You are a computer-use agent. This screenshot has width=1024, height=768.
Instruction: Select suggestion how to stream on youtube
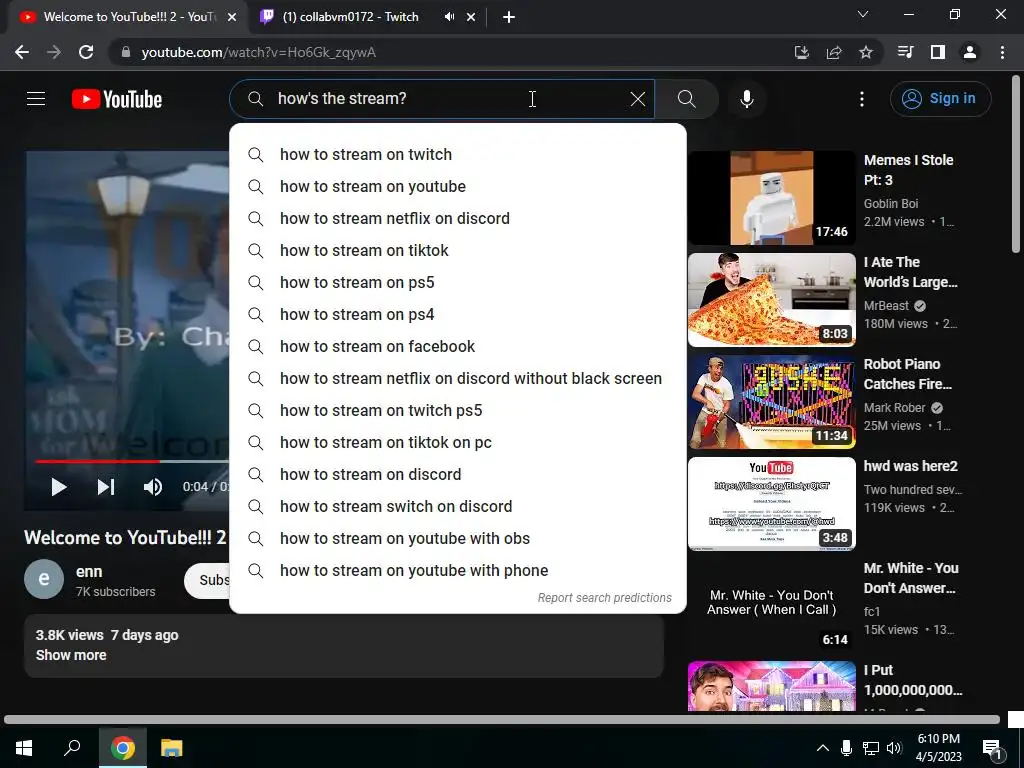pyautogui.click(x=458, y=187)
